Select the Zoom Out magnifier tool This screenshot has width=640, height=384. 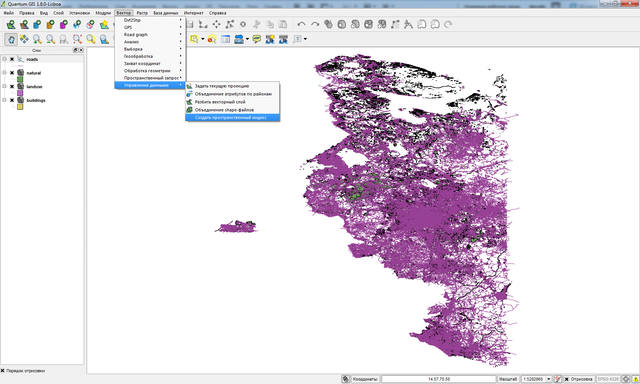[x=50, y=39]
